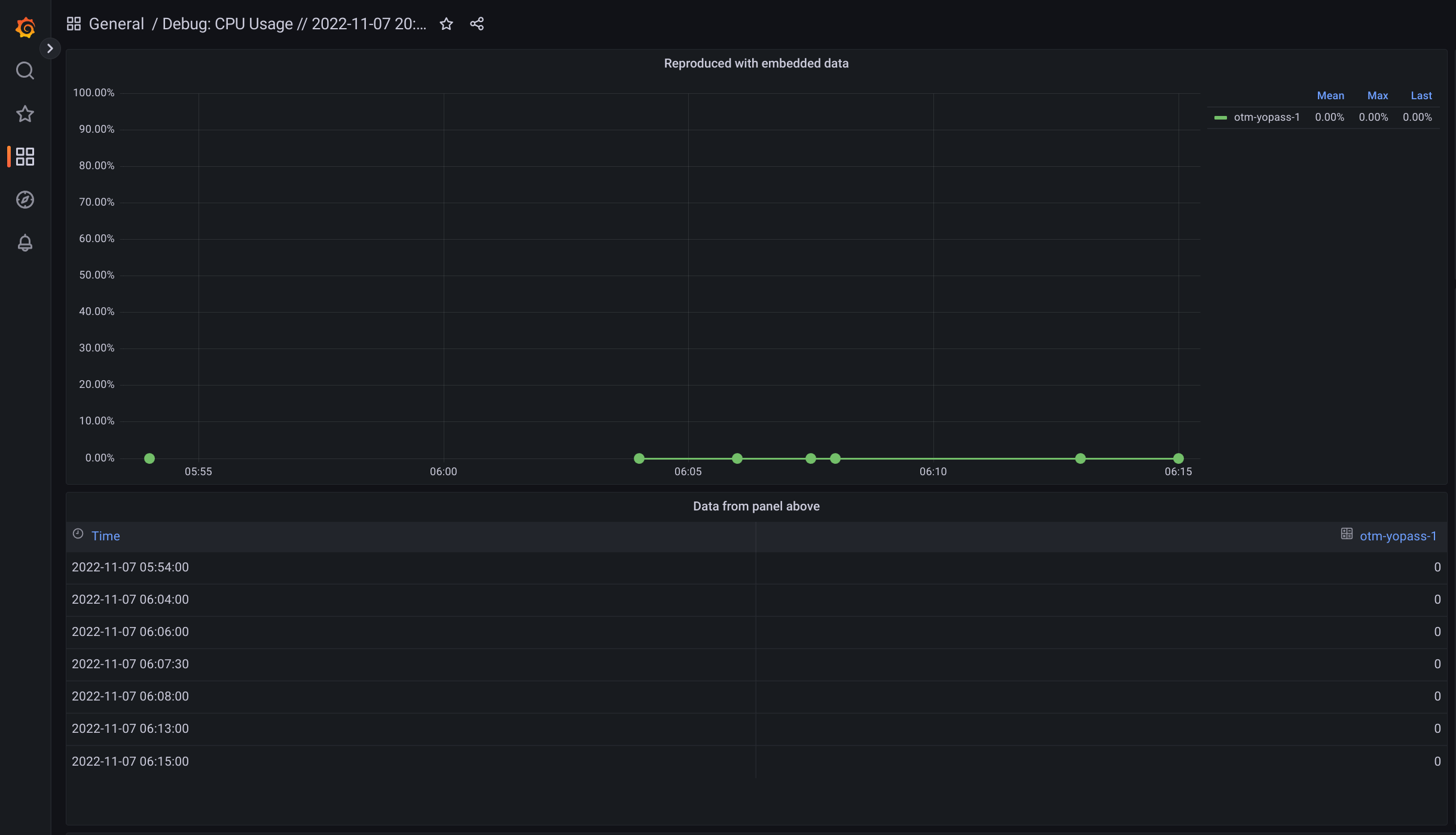Click the otm-yopass-1 table column header
Viewport: 1456px width, 835px height.
click(1398, 536)
